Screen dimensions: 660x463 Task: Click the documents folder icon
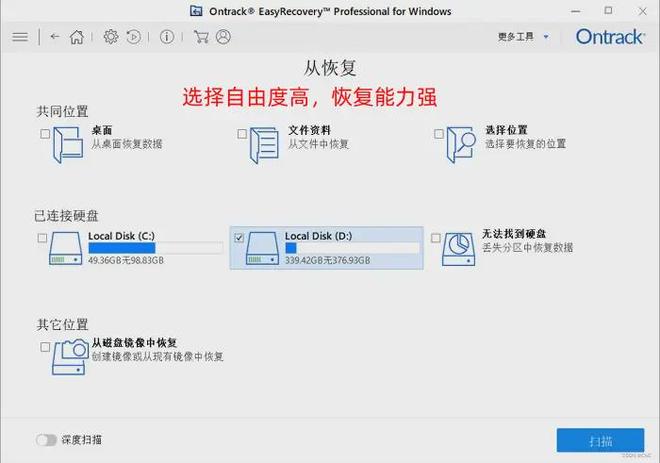coord(264,145)
